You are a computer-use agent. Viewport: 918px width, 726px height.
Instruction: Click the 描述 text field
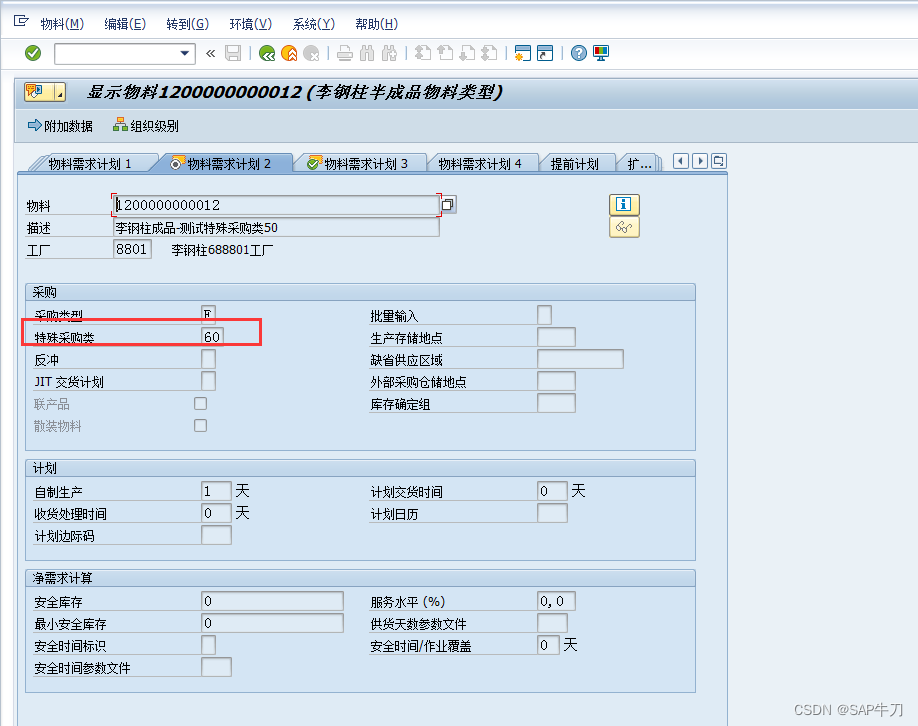pyautogui.click(x=276, y=228)
